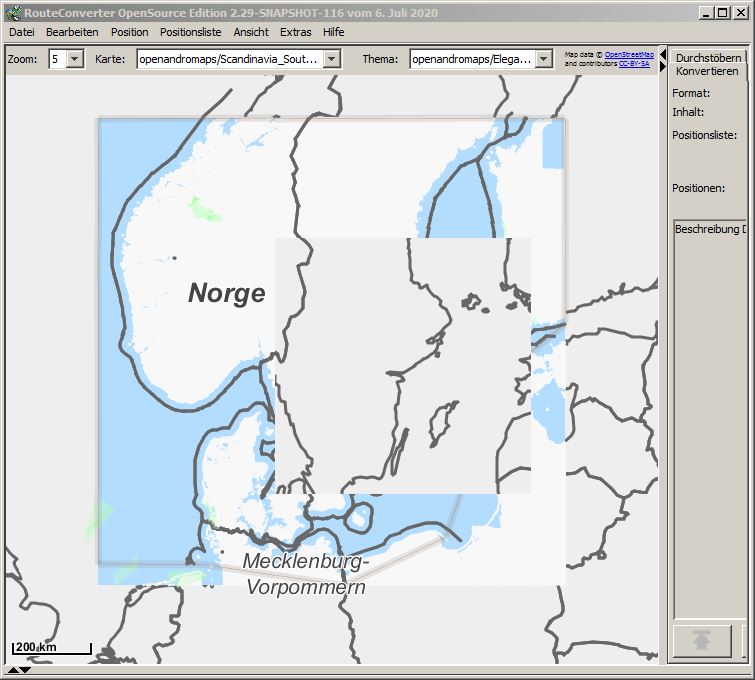This screenshot has width=755, height=680.
Task: Switch to the Durchstöbern tab
Action: [710, 58]
